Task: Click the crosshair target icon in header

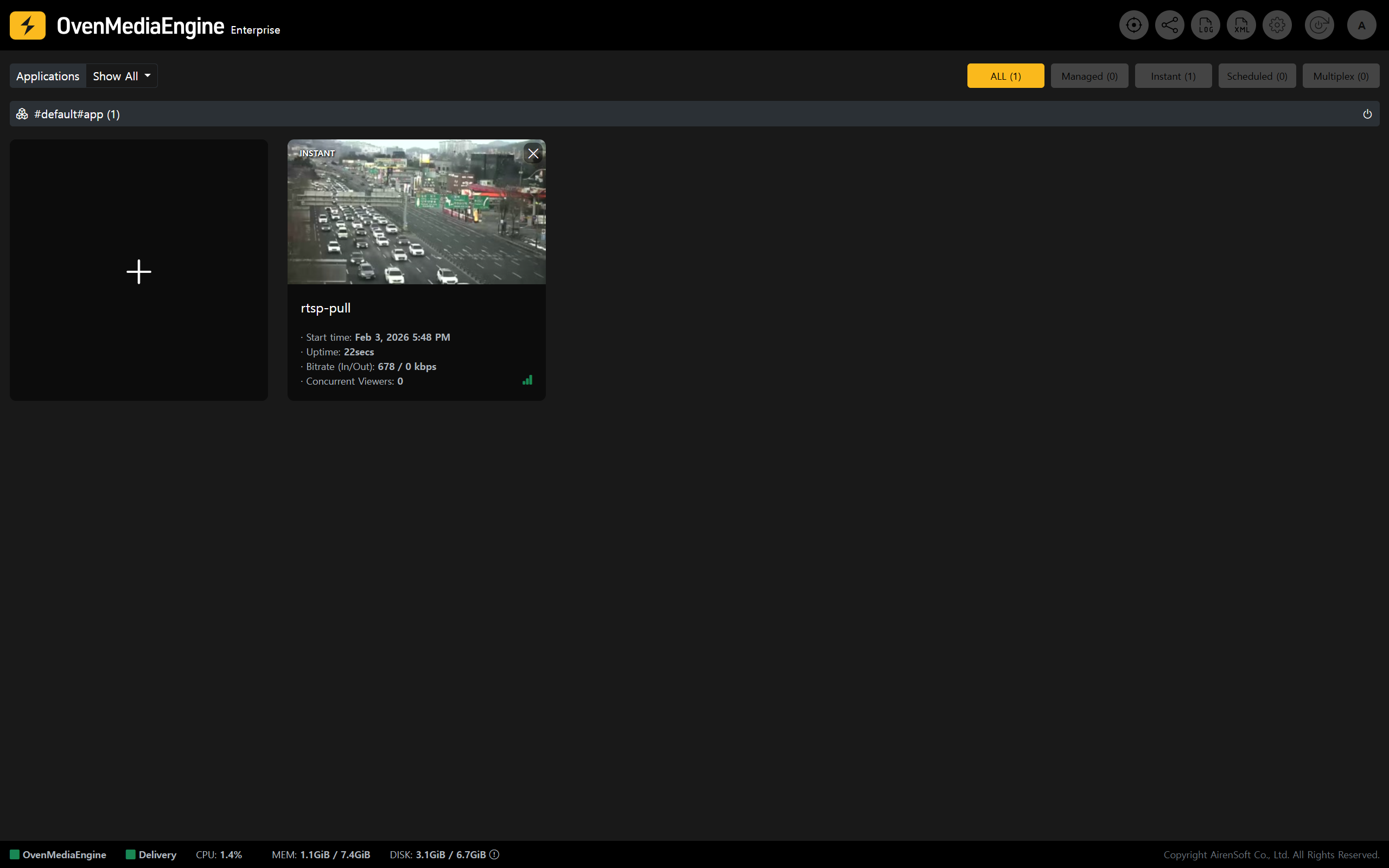Action: 1133,25
